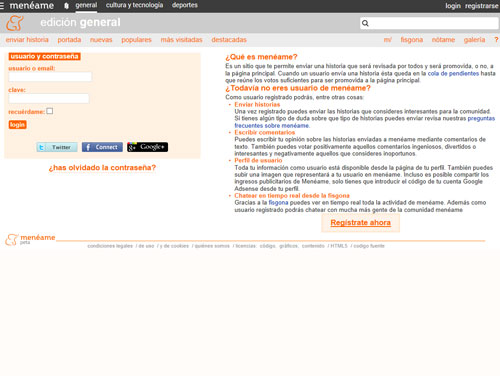This screenshot has width=500, height=376.
Task: Open más visitadas section
Action: [181, 40]
